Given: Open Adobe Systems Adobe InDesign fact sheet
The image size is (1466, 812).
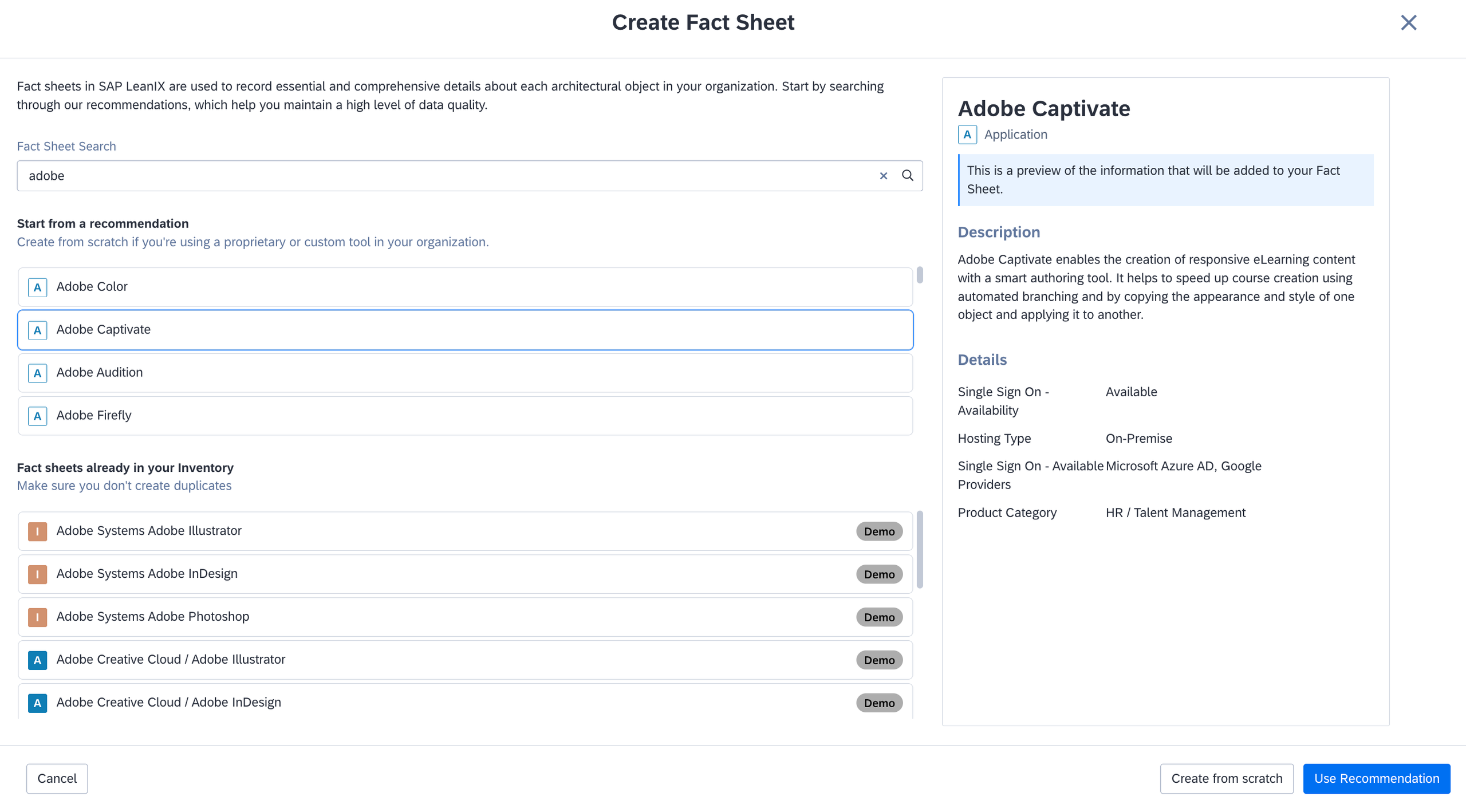Looking at the screenshot, I should [465, 574].
